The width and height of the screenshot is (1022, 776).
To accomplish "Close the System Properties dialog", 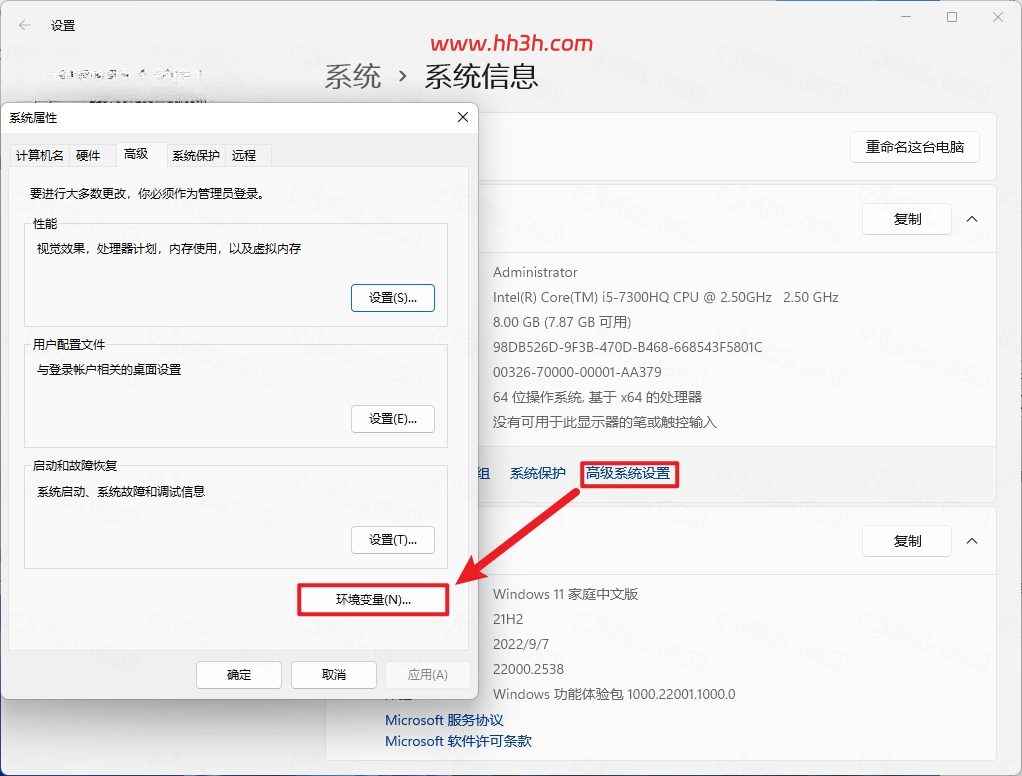I will click(x=463, y=117).
